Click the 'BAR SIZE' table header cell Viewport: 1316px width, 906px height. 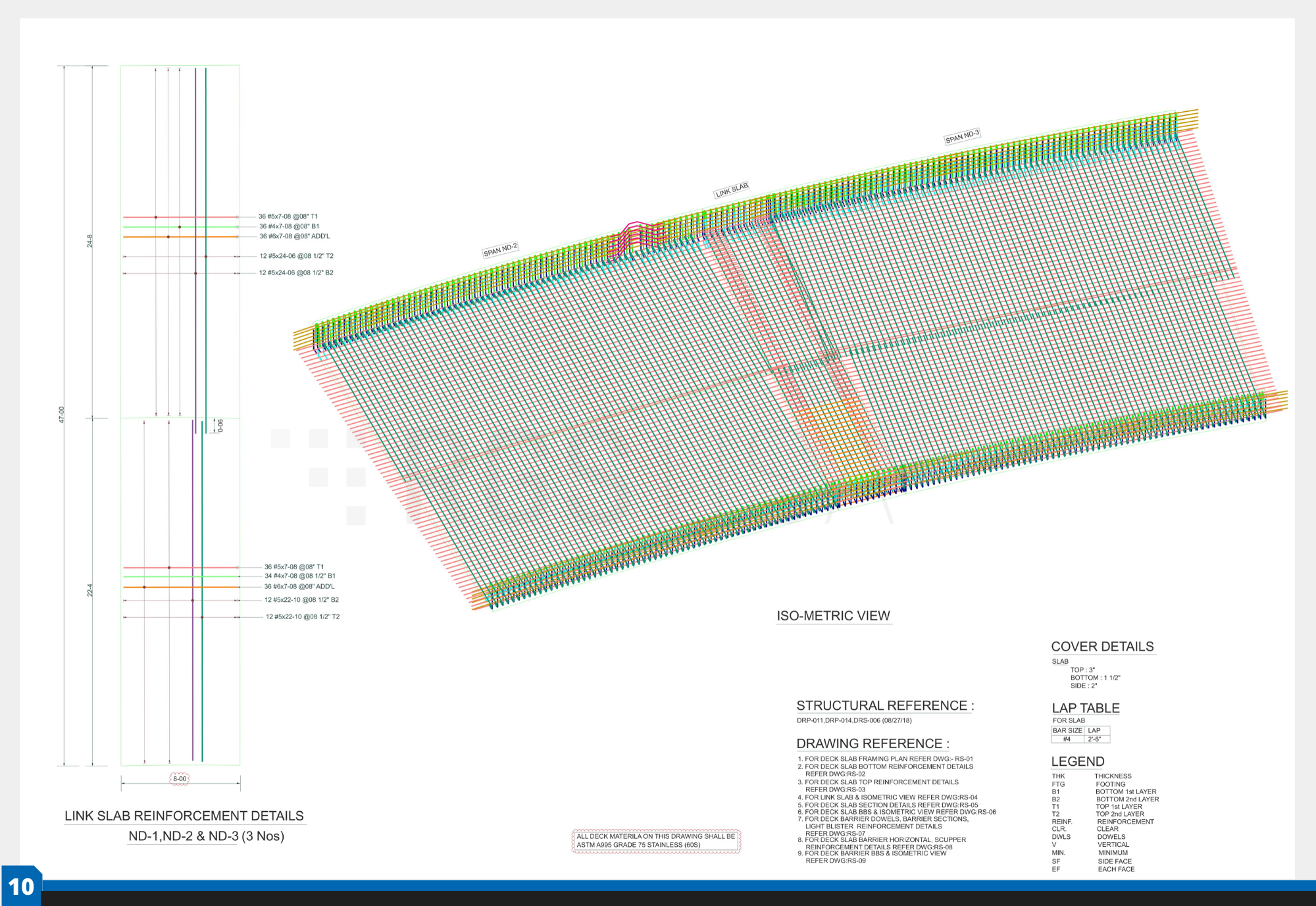(x=1067, y=730)
